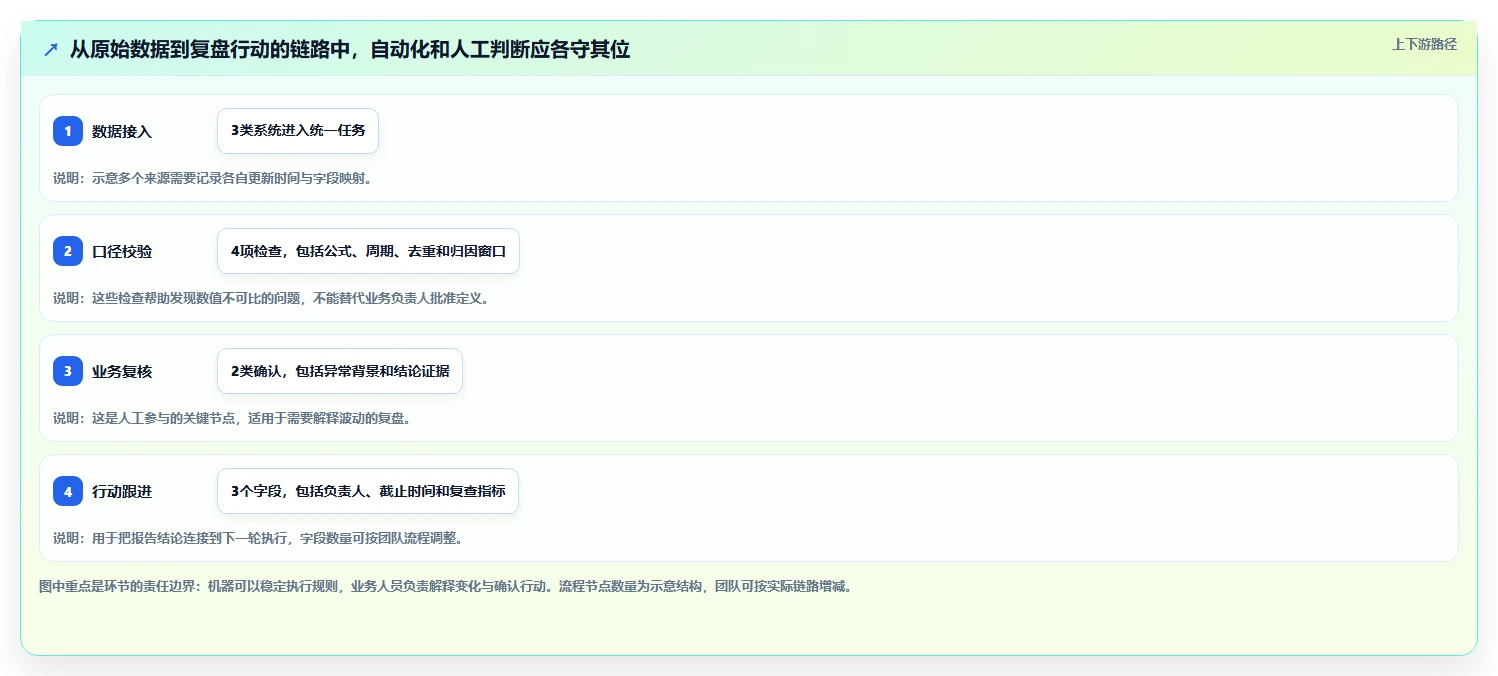
Task: Click the '上下游路径' label in header
Action: click(x=1424, y=44)
